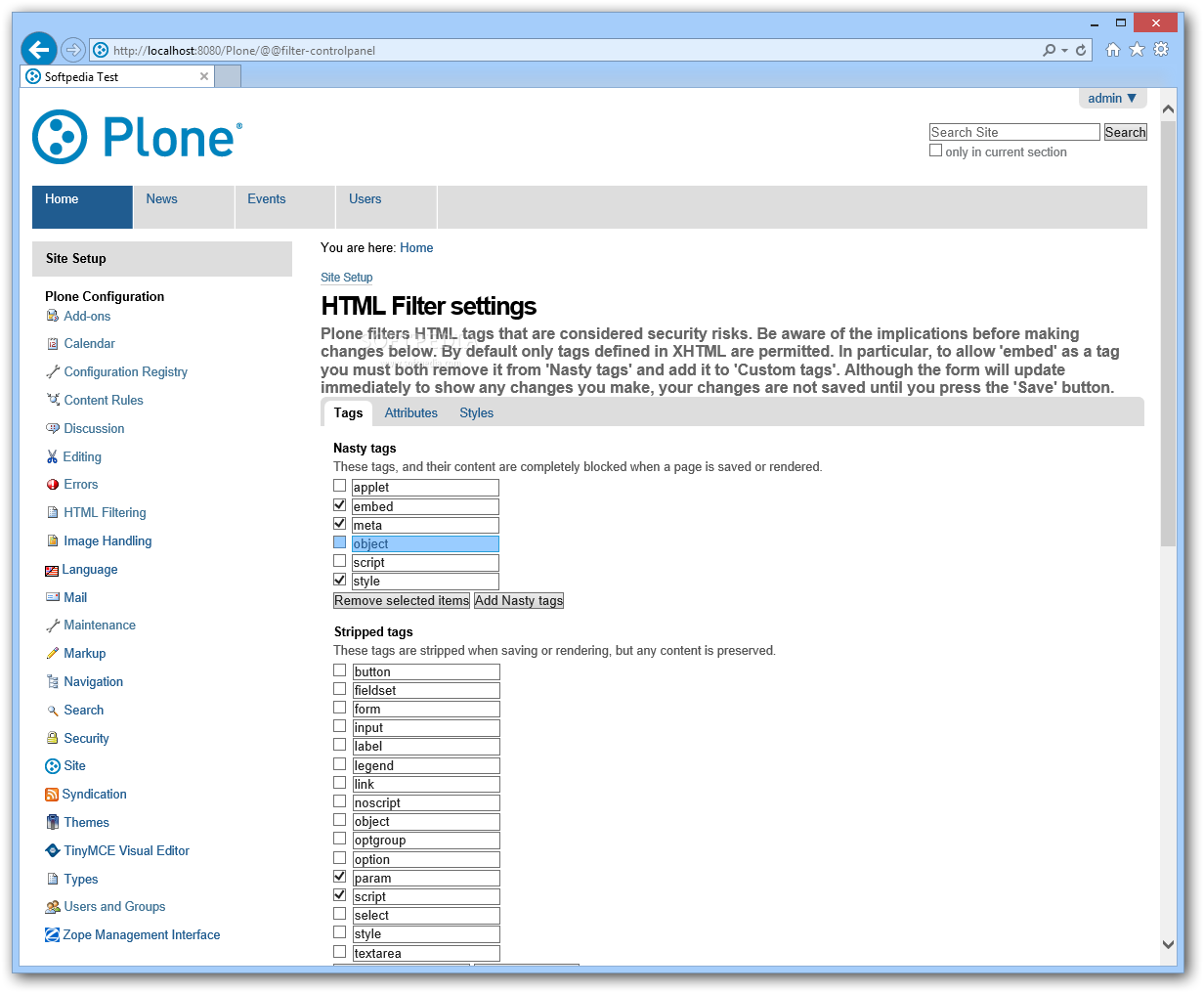Open the News navigation tab

coord(184,207)
